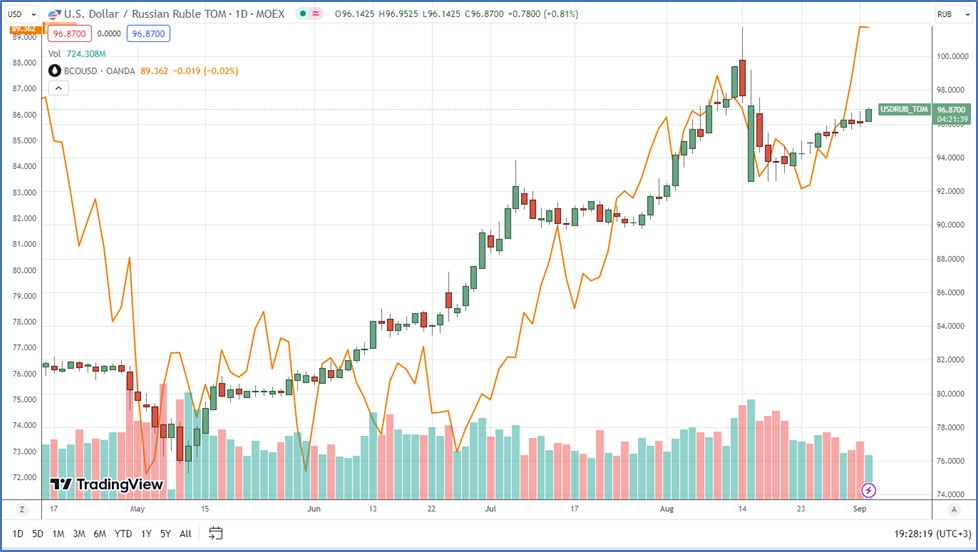Open the USD currency dropdown

click(x=21, y=14)
